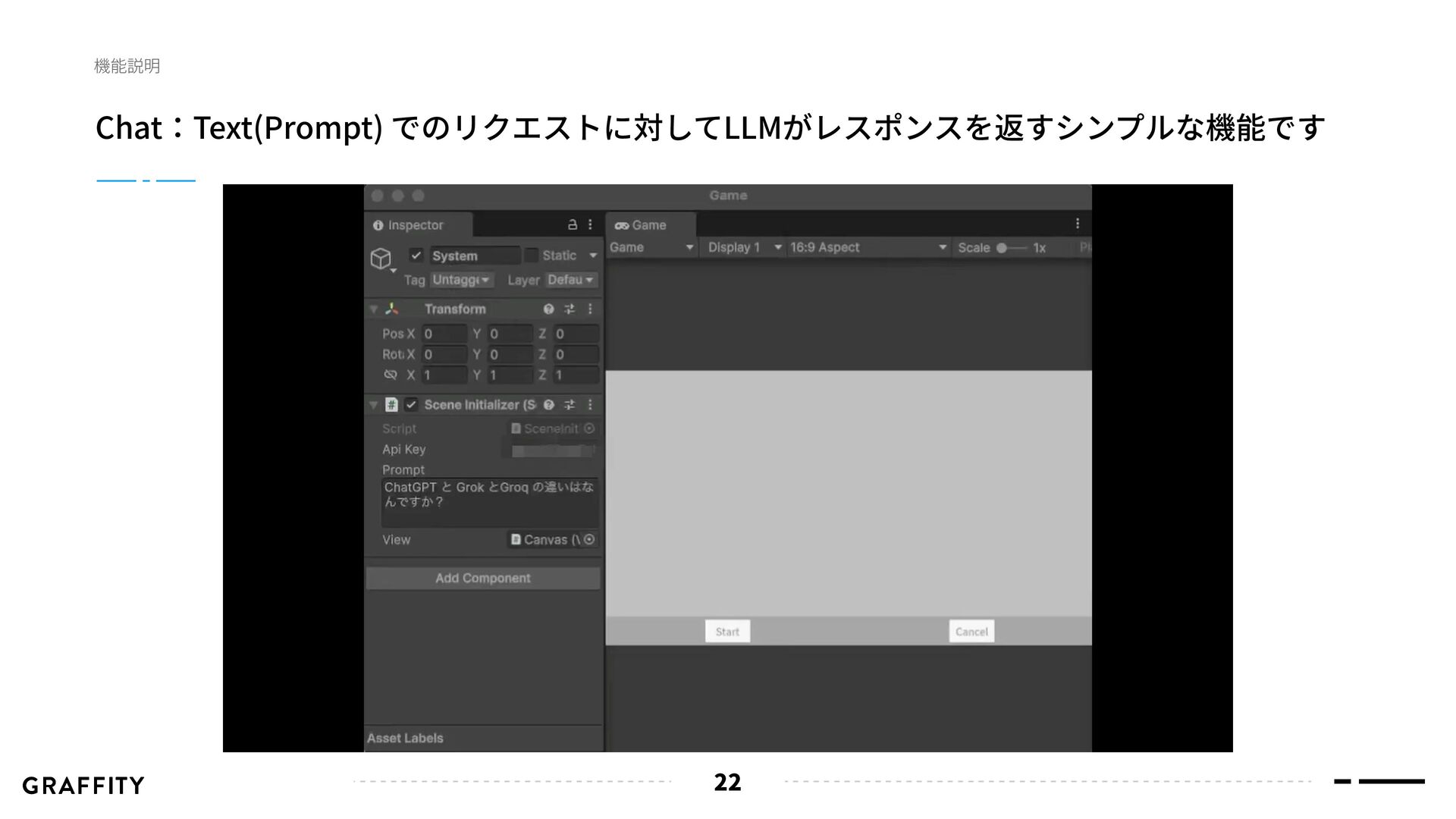Image resolution: width=1456 pixels, height=819 pixels.
Task: Click the GameObject cube icon
Action: pyautogui.click(x=381, y=259)
